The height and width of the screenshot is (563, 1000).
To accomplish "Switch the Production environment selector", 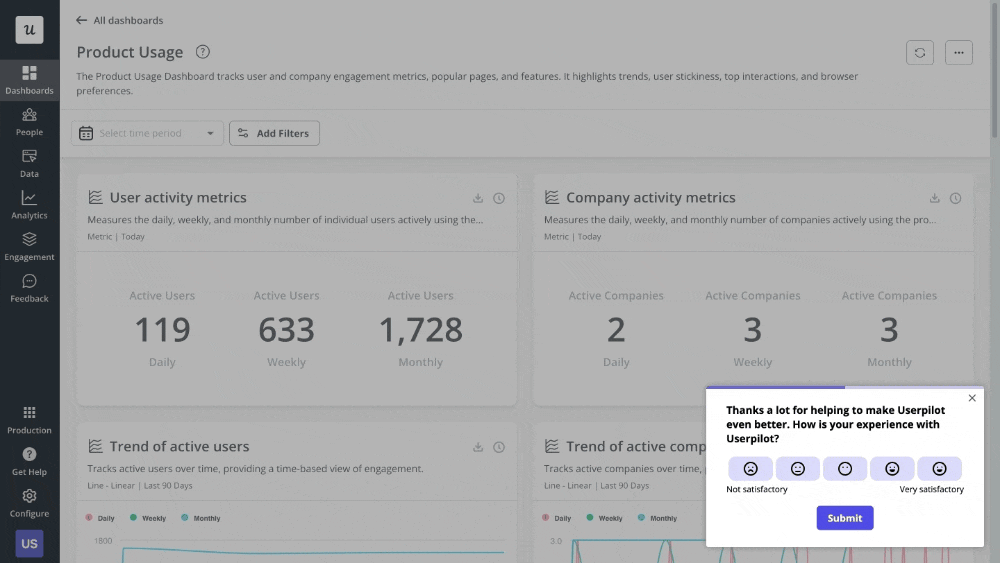I will pos(29,419).
